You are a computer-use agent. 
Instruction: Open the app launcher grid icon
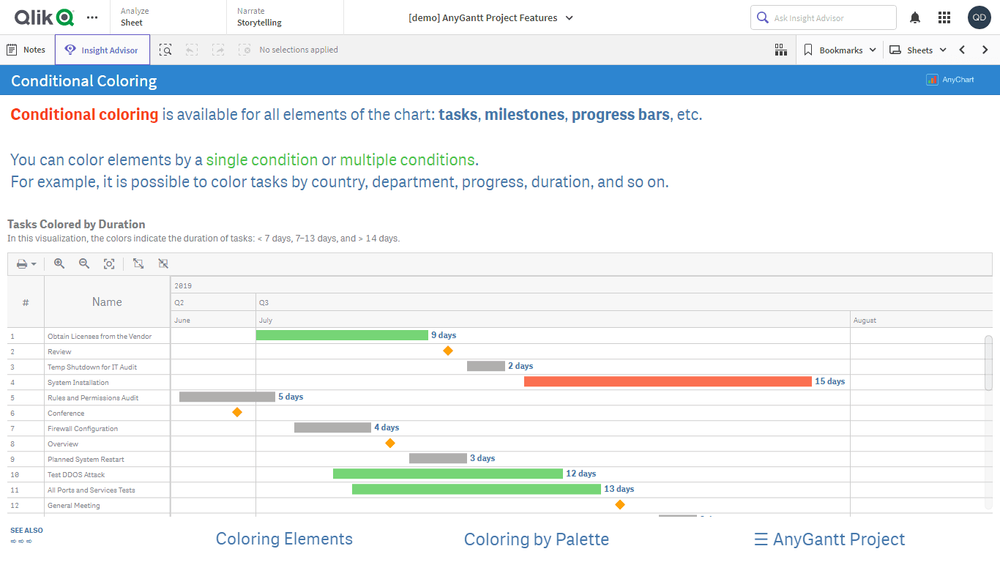click(x=944, y=18)
